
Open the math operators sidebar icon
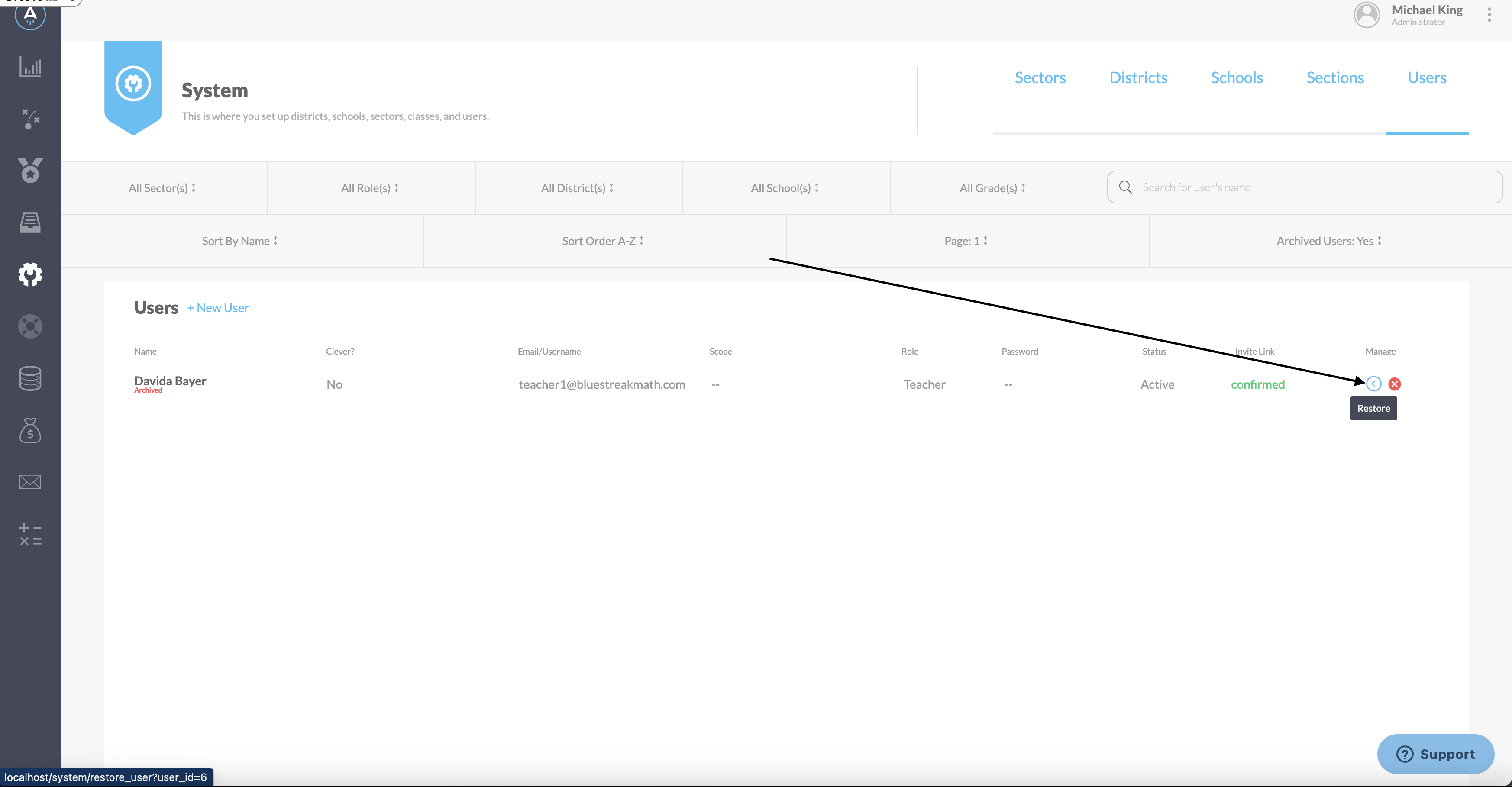pos(30,534)
